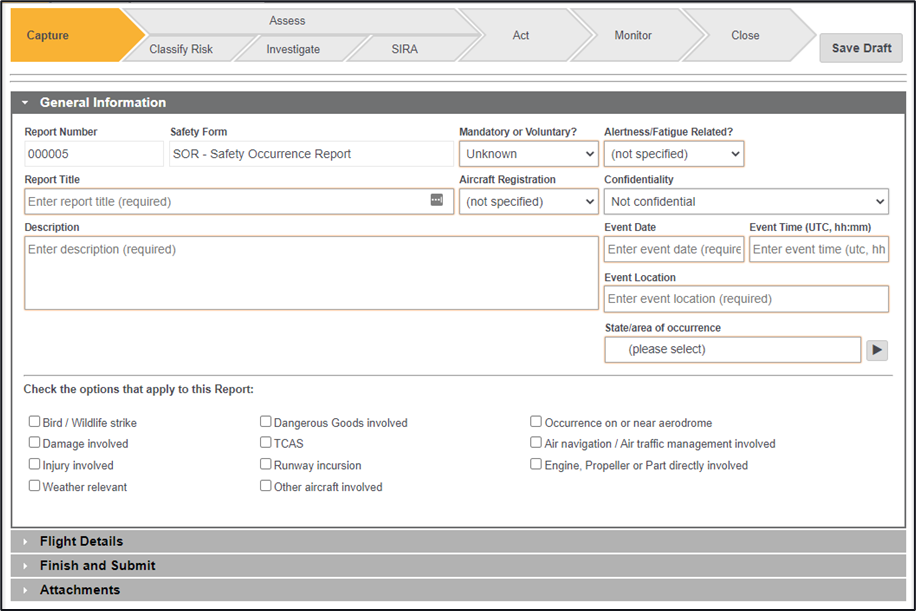Click the arrow button beside State/area of occurrence
The width and height of the screenshot is (916, 611).
pos(876,350)
